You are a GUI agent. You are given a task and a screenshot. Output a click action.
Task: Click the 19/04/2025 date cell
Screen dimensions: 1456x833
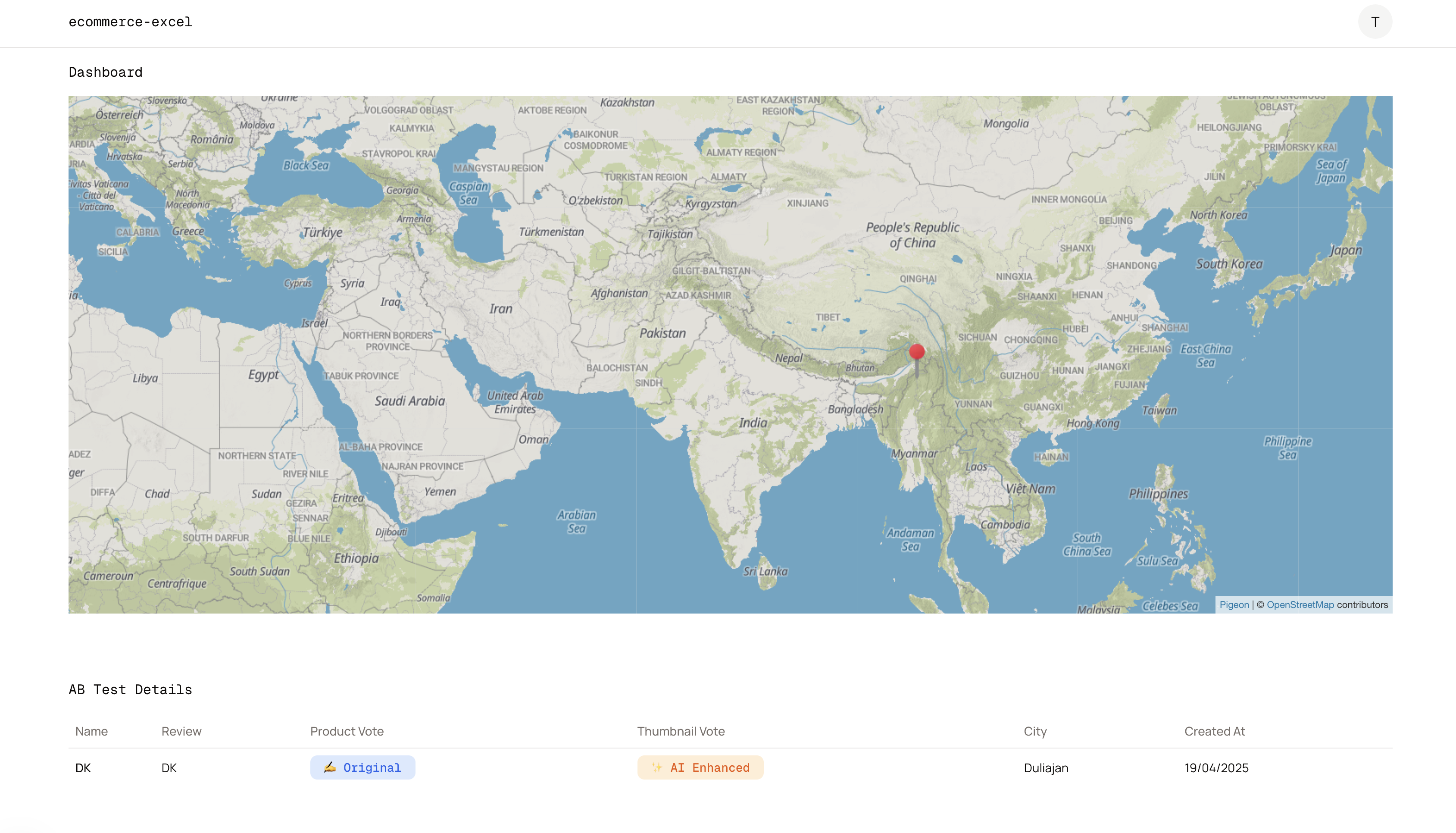click(1216, 768)
